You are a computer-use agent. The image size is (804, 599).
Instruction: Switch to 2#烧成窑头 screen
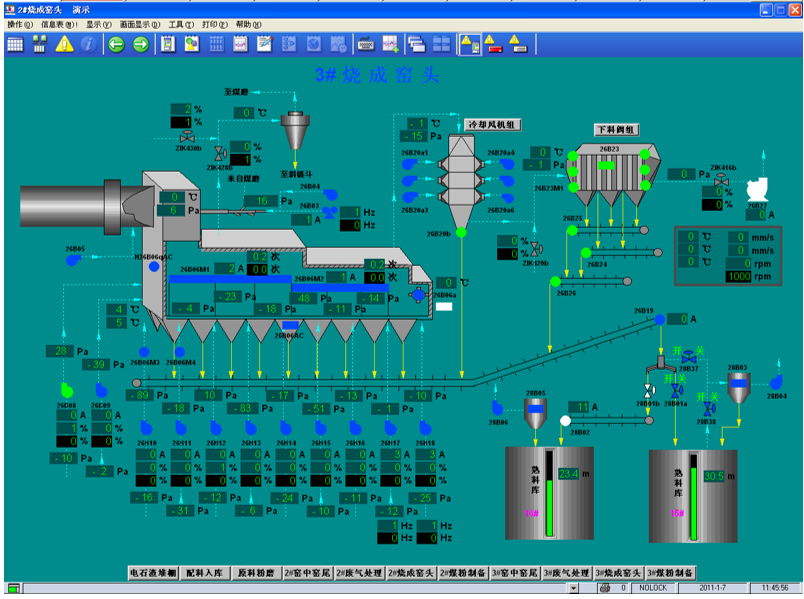(x=411, y=573)
